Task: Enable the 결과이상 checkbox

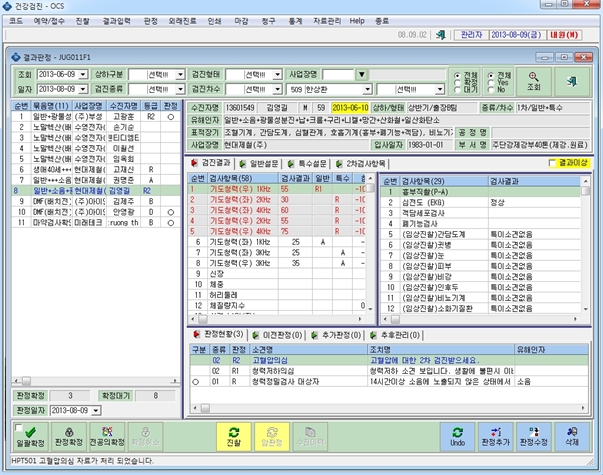Action: (552, 163)
